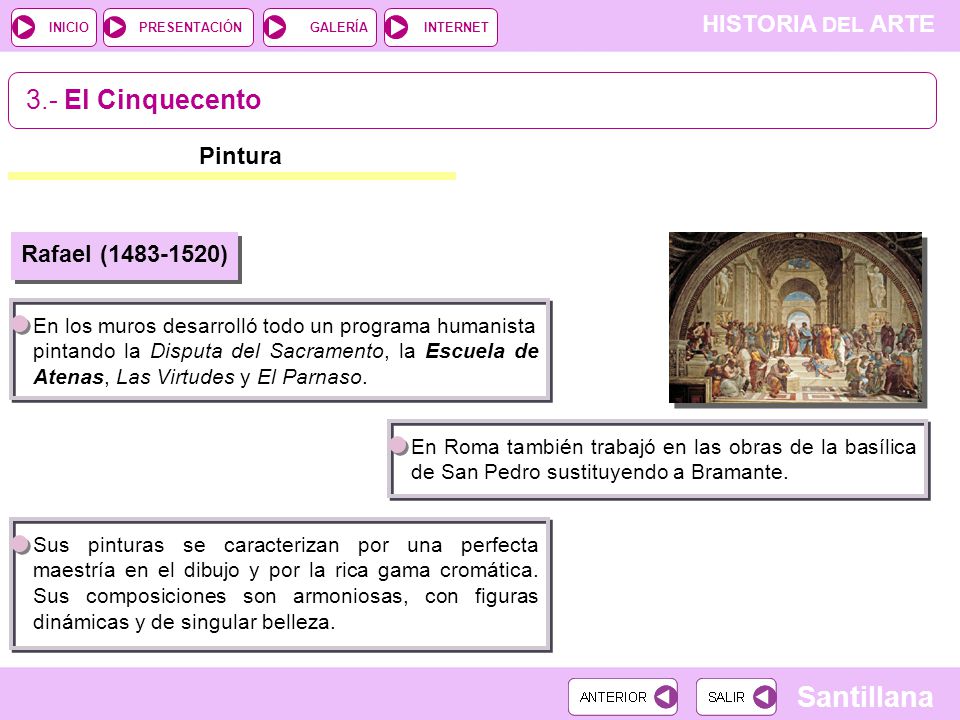Click the 'Santillana' publisher name
The width and height of the screenshot is (960, 720).
coord(865,697)
